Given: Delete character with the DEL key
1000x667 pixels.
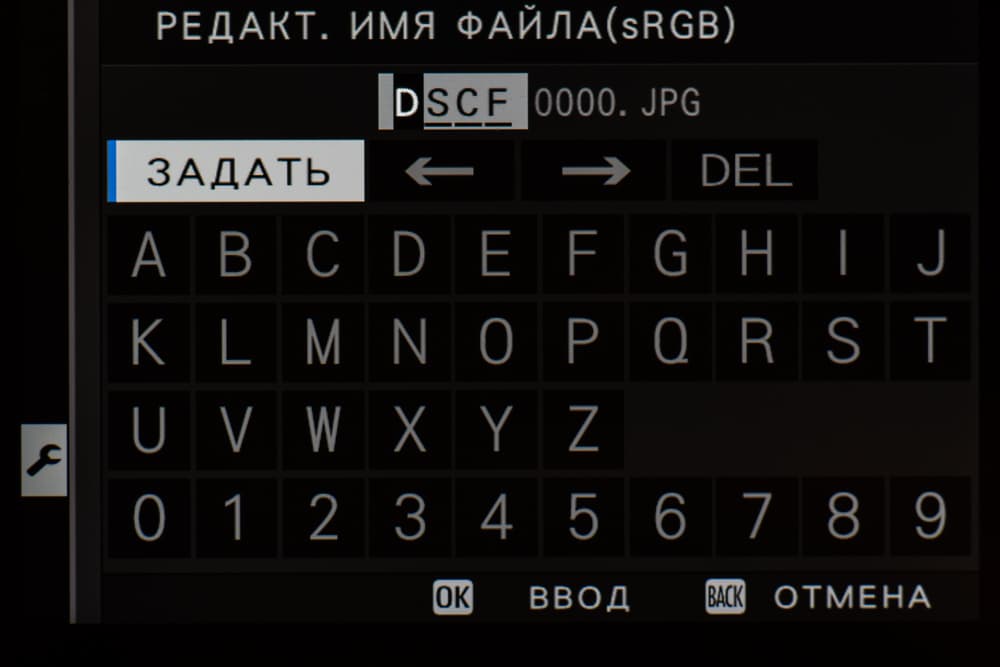Looking at the screenshot, I should [745, 171].
